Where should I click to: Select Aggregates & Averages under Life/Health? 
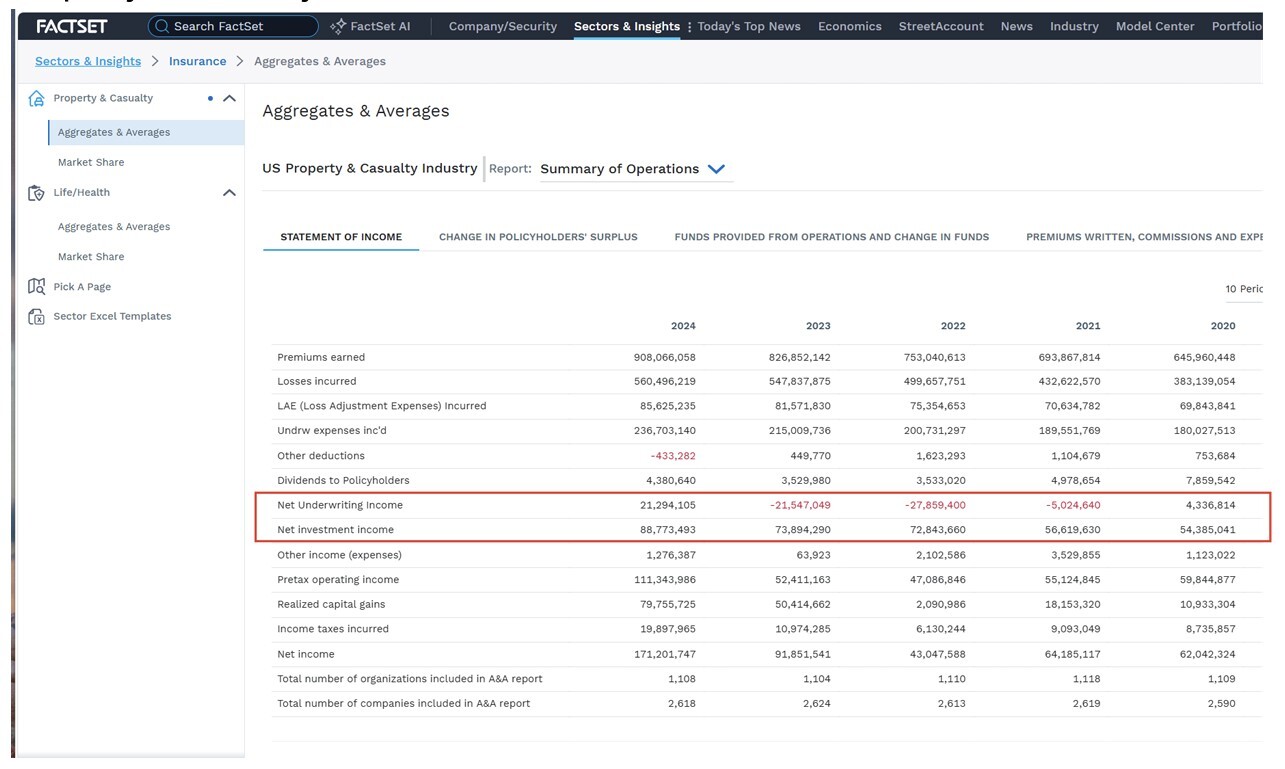114,227
